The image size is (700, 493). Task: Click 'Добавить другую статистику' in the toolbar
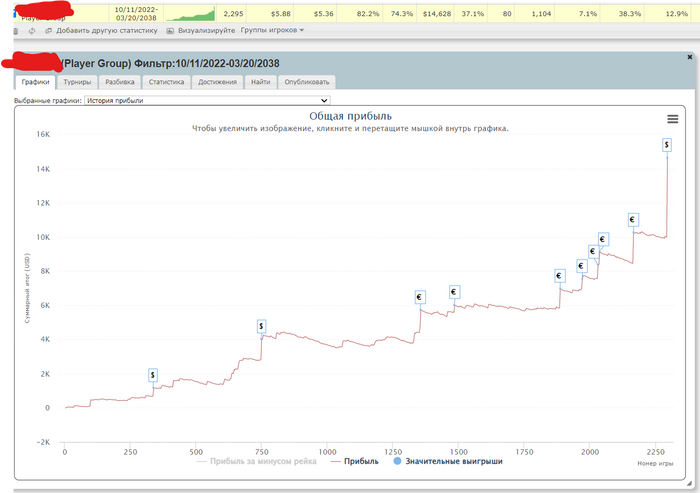(x=107, y=30)
